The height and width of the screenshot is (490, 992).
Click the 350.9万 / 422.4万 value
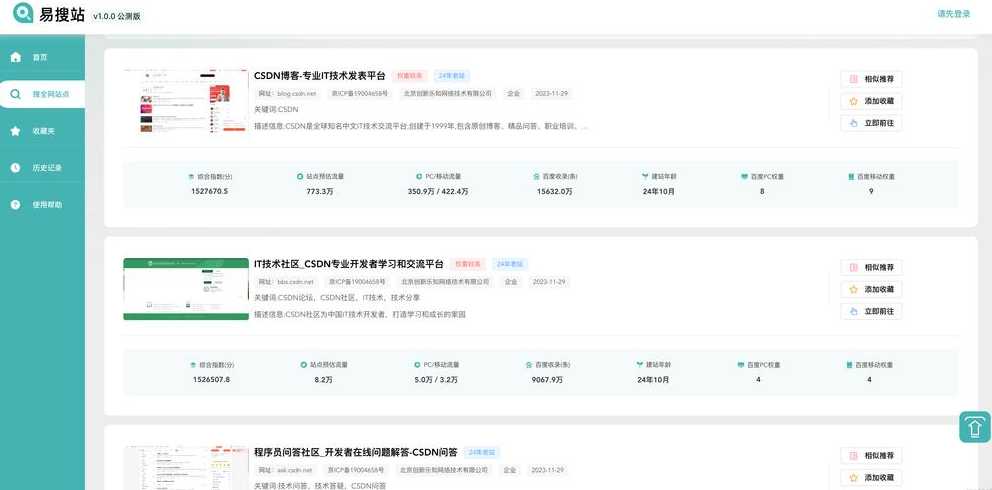(438, 191)
